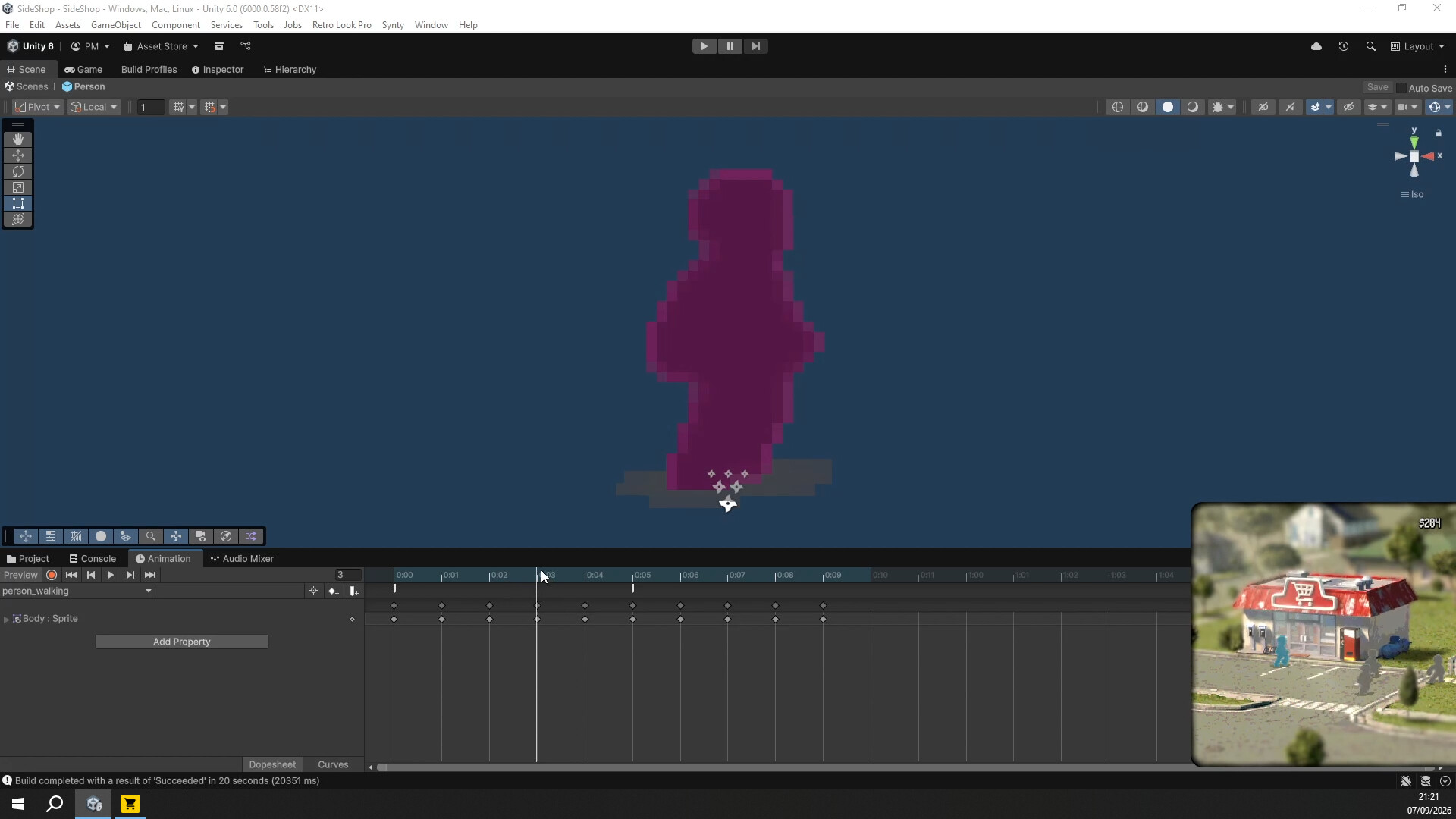The height and width of the screenshot is (819, 1456).
Task: Open the Window menu
Action: (431, 25)
